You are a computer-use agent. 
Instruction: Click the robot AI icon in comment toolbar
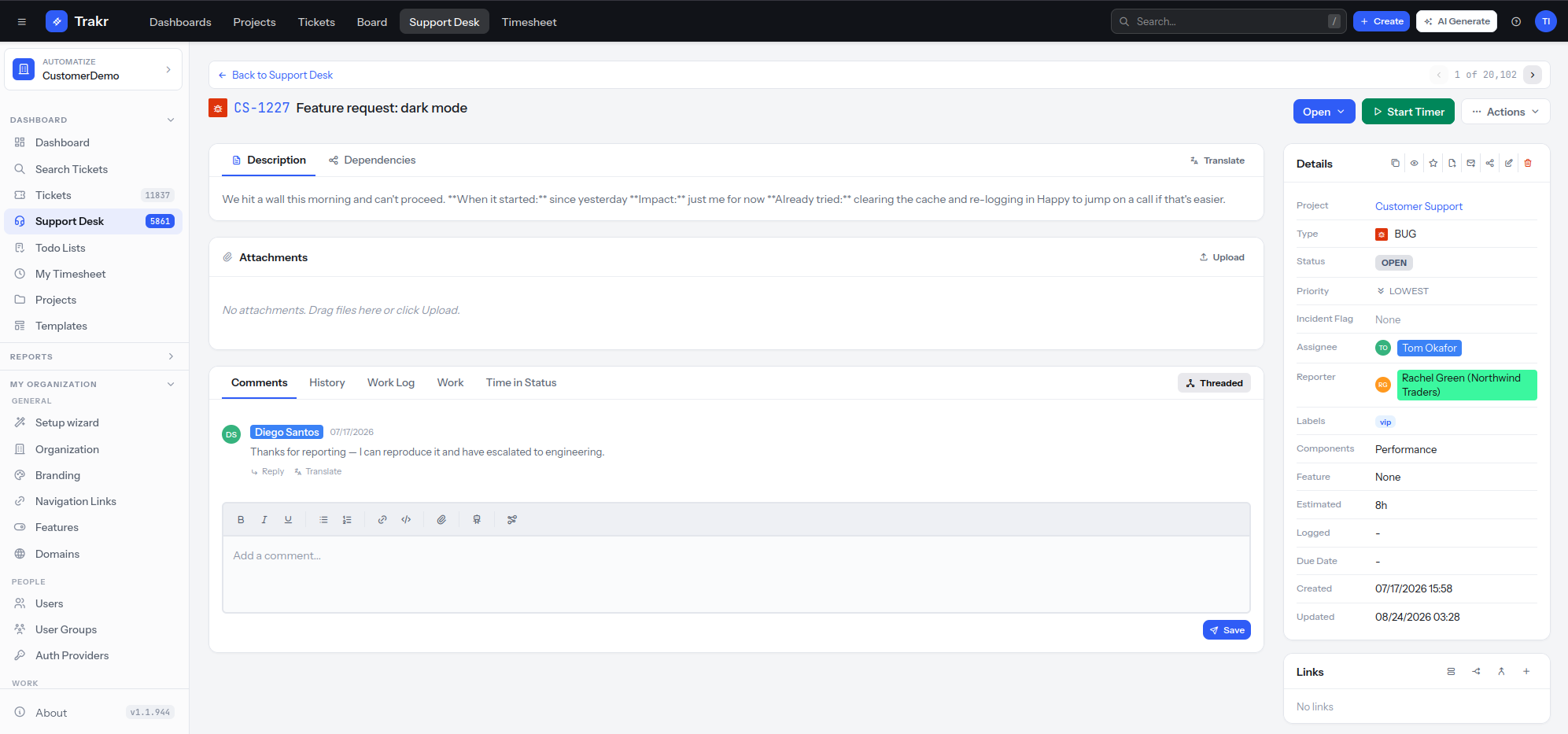coord(477,519)
